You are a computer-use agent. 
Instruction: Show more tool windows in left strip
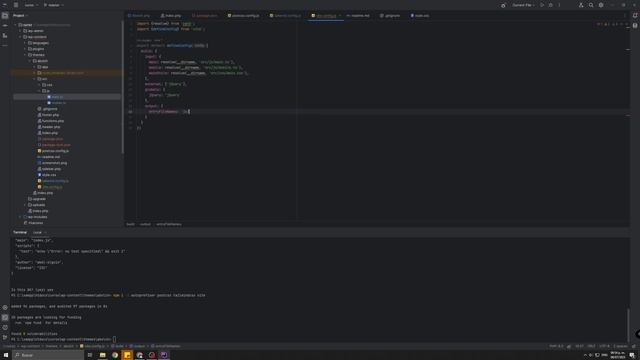click(5, 45)
